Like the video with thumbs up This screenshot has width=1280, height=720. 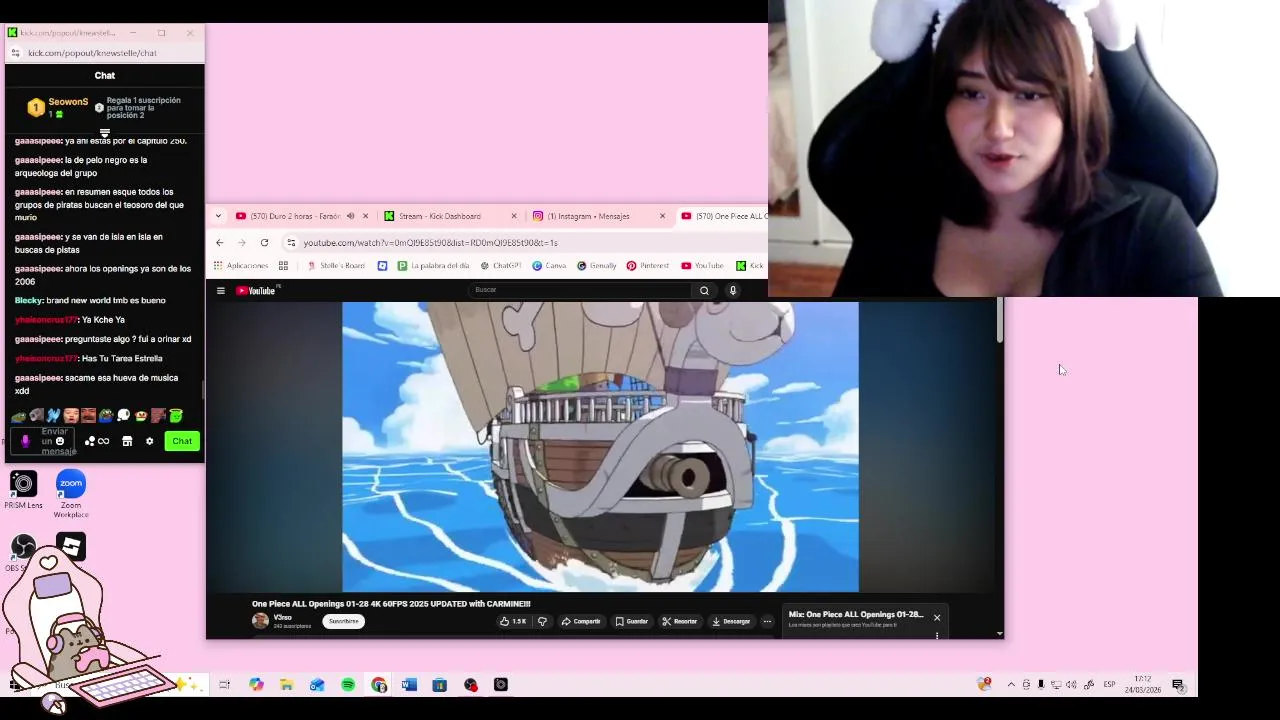tap(513, 621)
